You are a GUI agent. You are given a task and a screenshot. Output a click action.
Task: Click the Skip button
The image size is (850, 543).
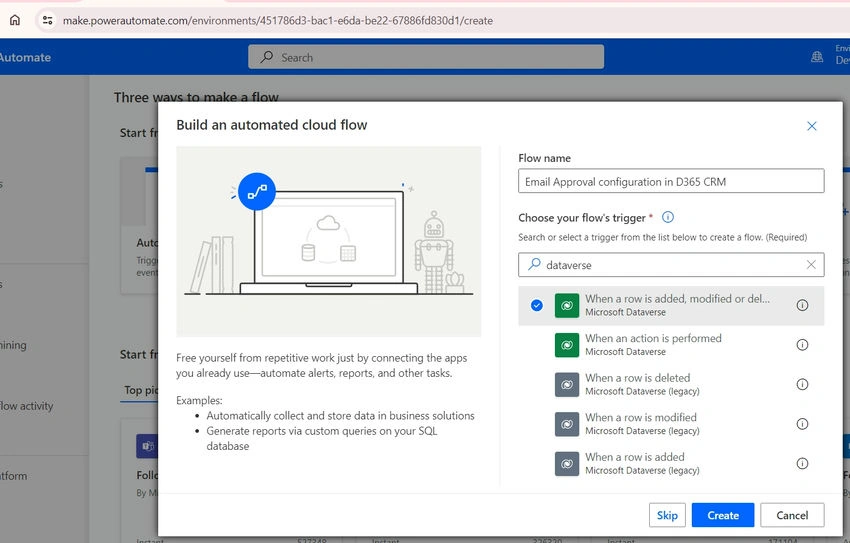click(x=667, y=515)
